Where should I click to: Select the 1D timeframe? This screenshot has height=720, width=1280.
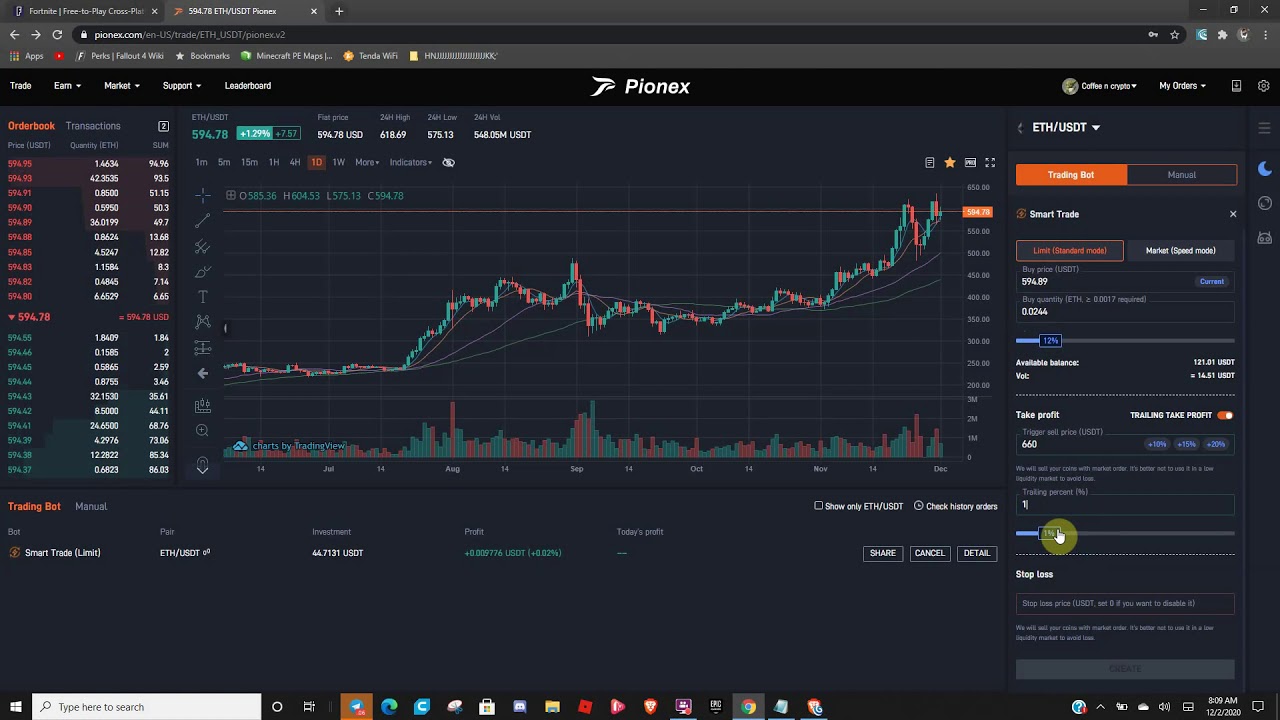316,162
